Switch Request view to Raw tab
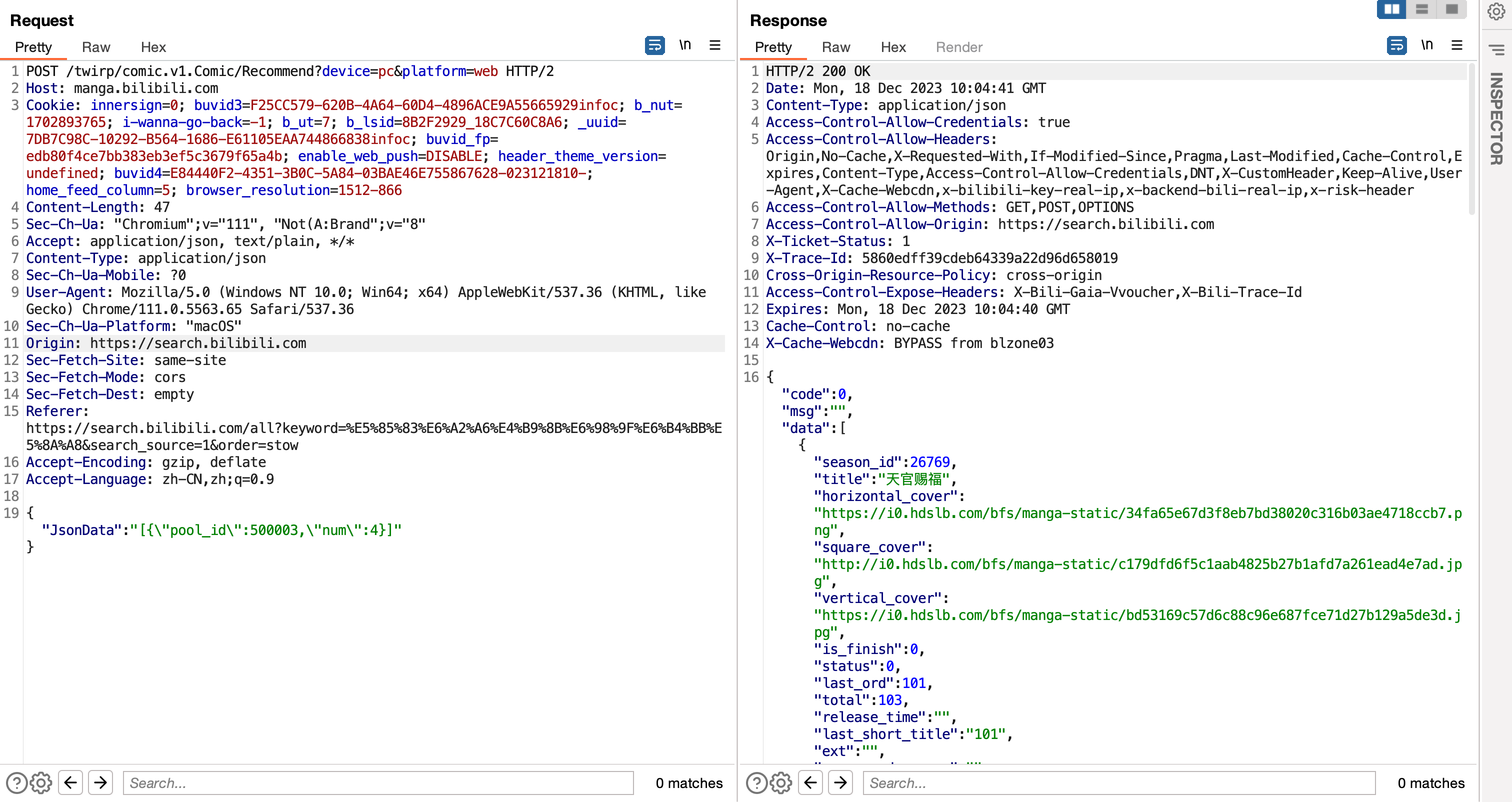1512x802 pixels. pos(95,47)
